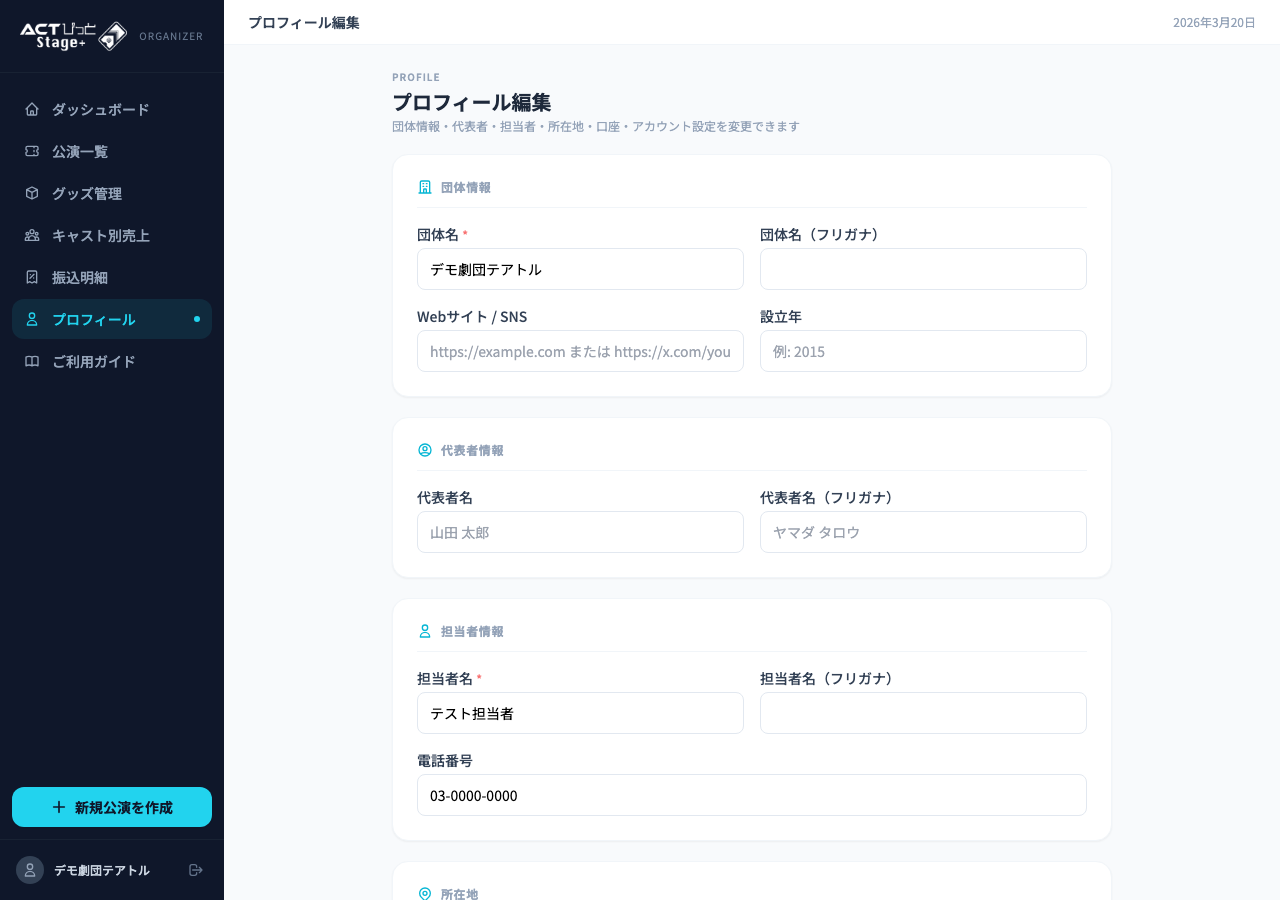Click the ACT Stage+ logo
The image size is (1280, 900).
click(74, 36)
